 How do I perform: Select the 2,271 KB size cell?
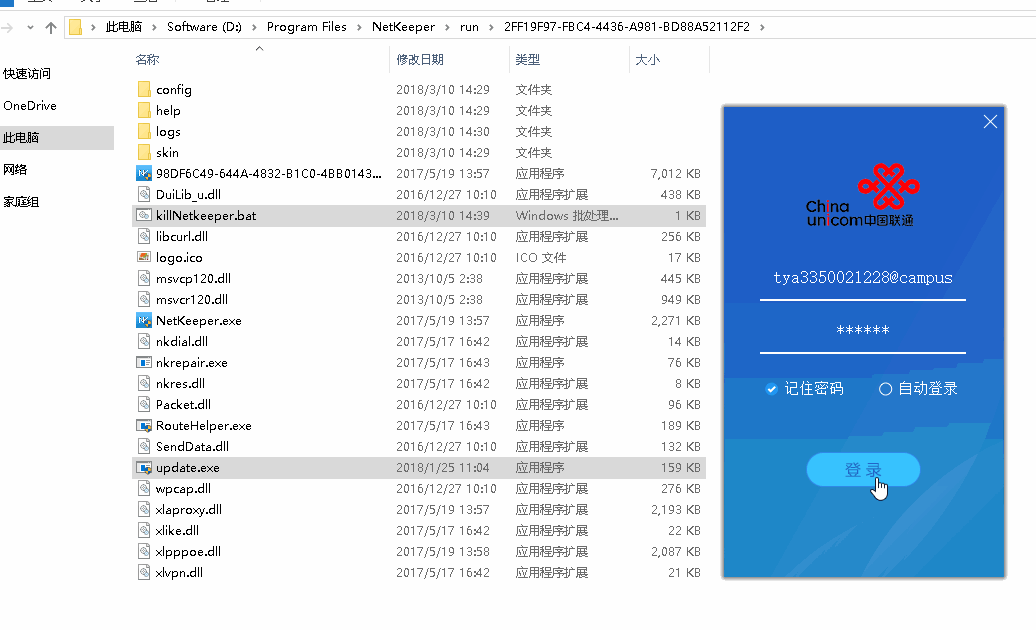click(675, 320)
